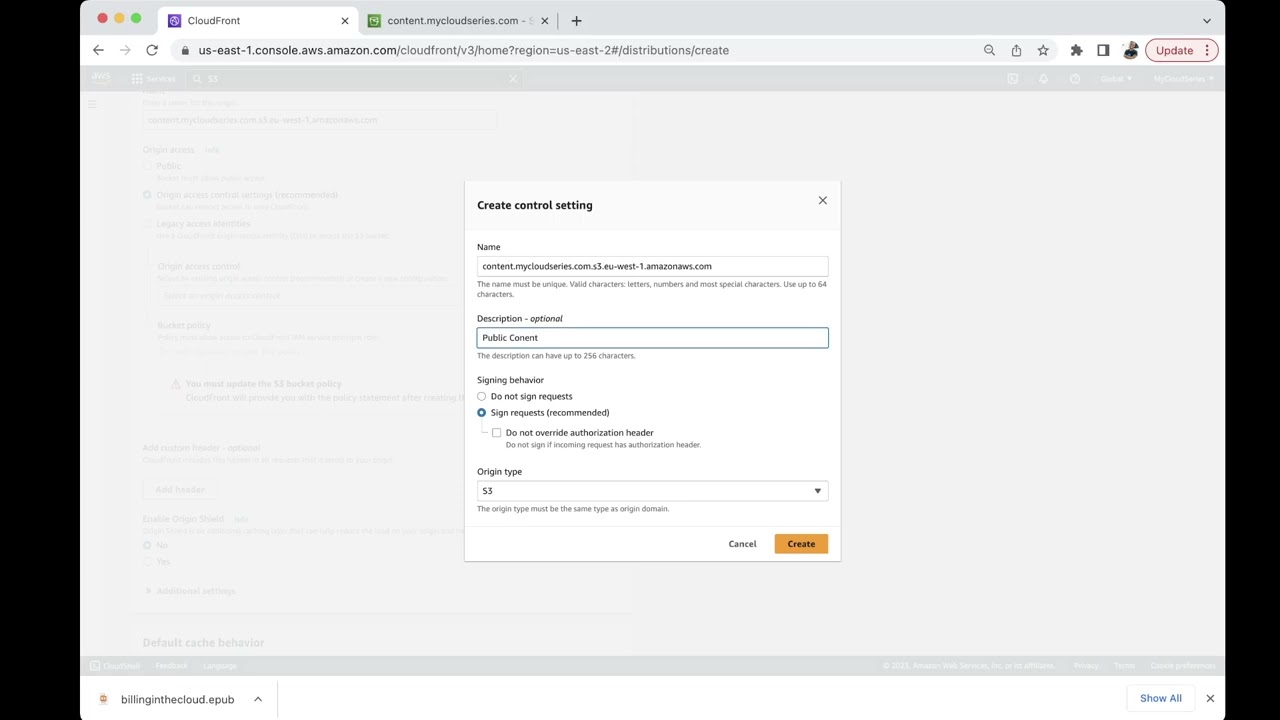
Task: Switch to the CloudFront tab
Action: pos(255,20)
